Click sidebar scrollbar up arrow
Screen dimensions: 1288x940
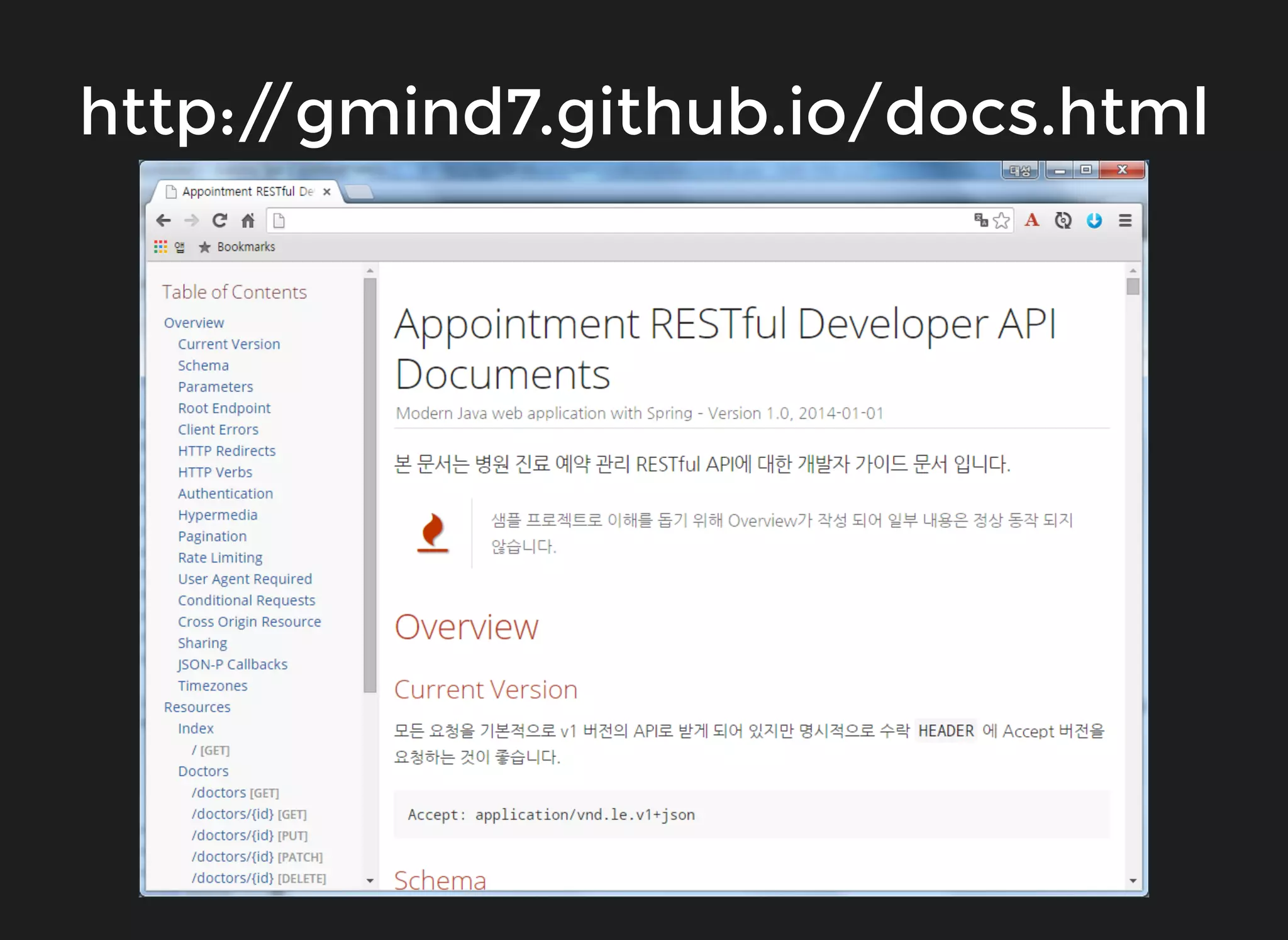coord(370,271)
